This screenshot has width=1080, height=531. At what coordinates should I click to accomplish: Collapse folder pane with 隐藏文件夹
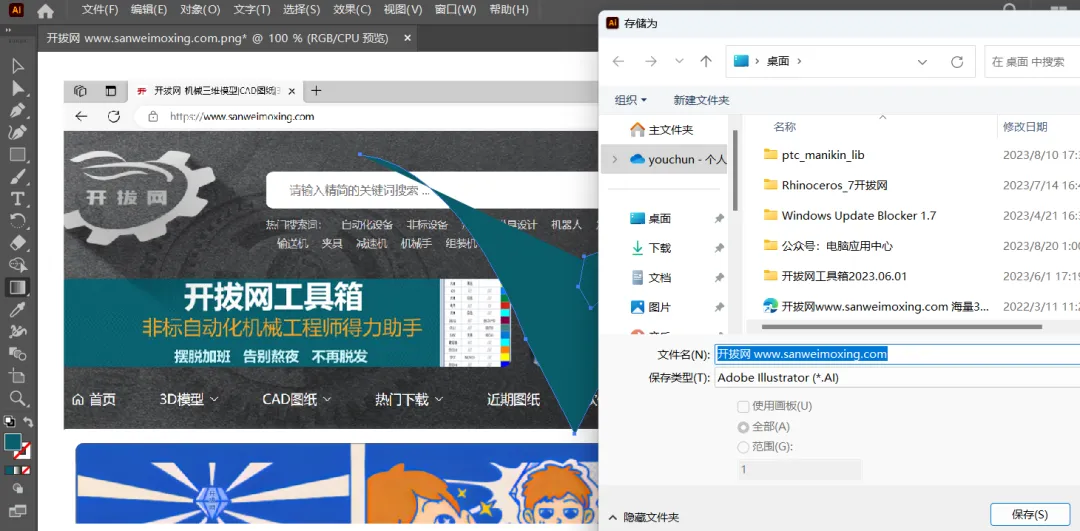[644, 517]
